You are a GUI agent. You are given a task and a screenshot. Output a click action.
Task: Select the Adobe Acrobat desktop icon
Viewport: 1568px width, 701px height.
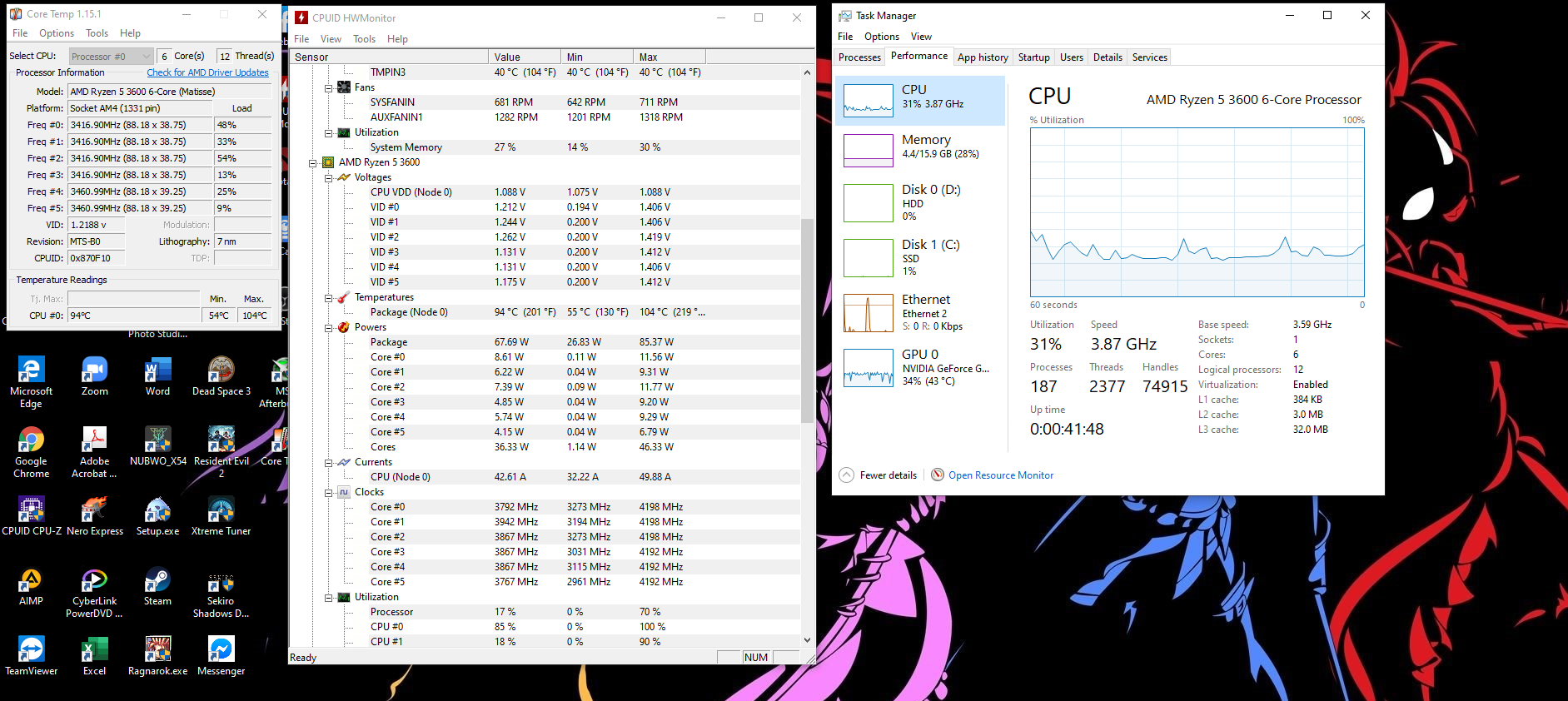click(x=94, y=452)
